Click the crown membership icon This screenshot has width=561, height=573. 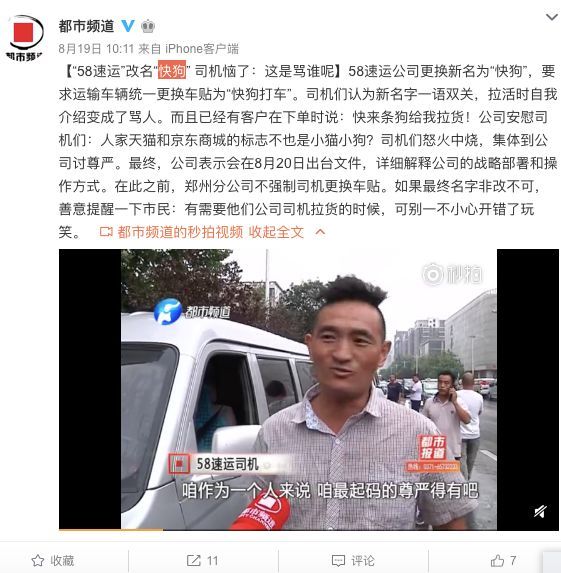(x=148, y=26)
